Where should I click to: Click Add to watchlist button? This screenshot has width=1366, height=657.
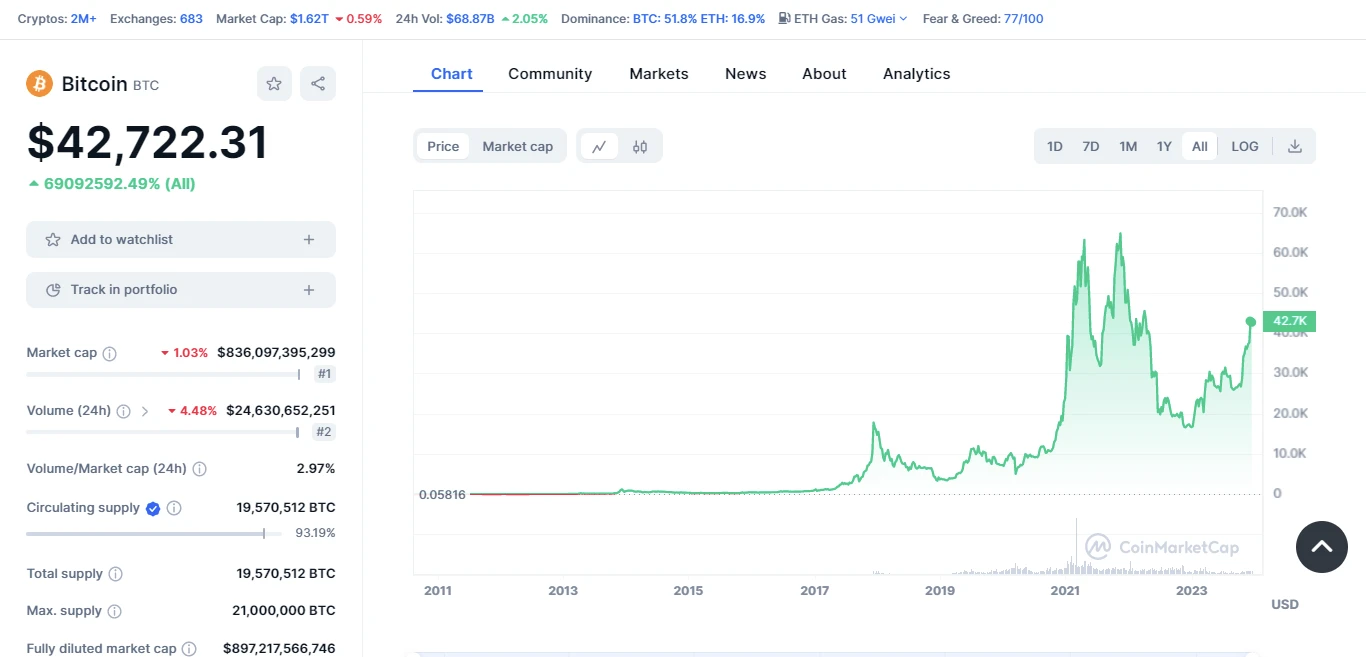pyautogui.click(x=181, y=240)
